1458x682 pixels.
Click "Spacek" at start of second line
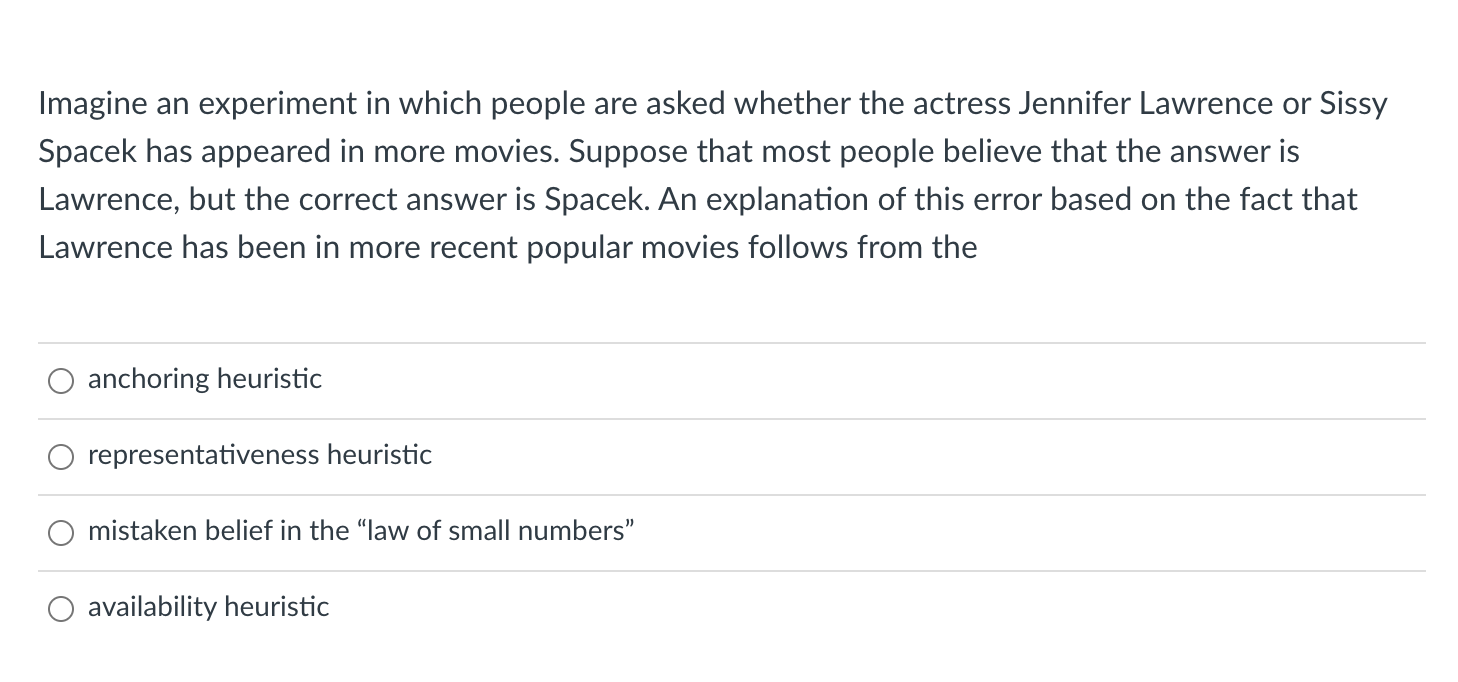tap(84, 152)
